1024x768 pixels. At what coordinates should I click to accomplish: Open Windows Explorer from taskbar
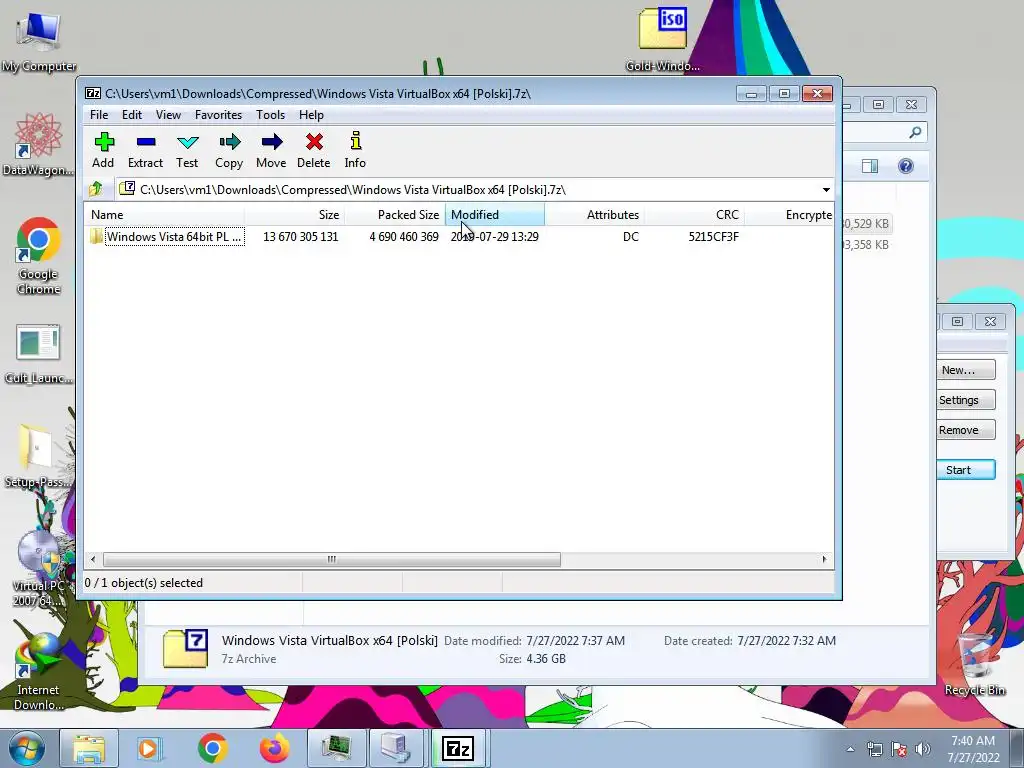[89, 748]
